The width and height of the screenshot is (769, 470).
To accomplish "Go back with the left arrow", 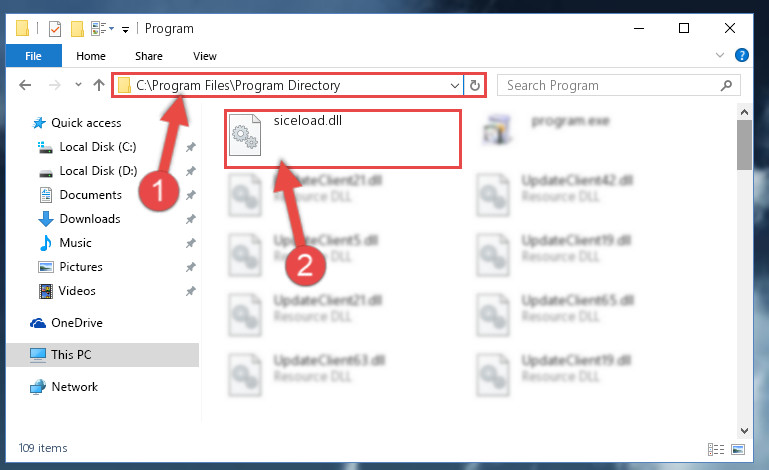I will 25,85.
